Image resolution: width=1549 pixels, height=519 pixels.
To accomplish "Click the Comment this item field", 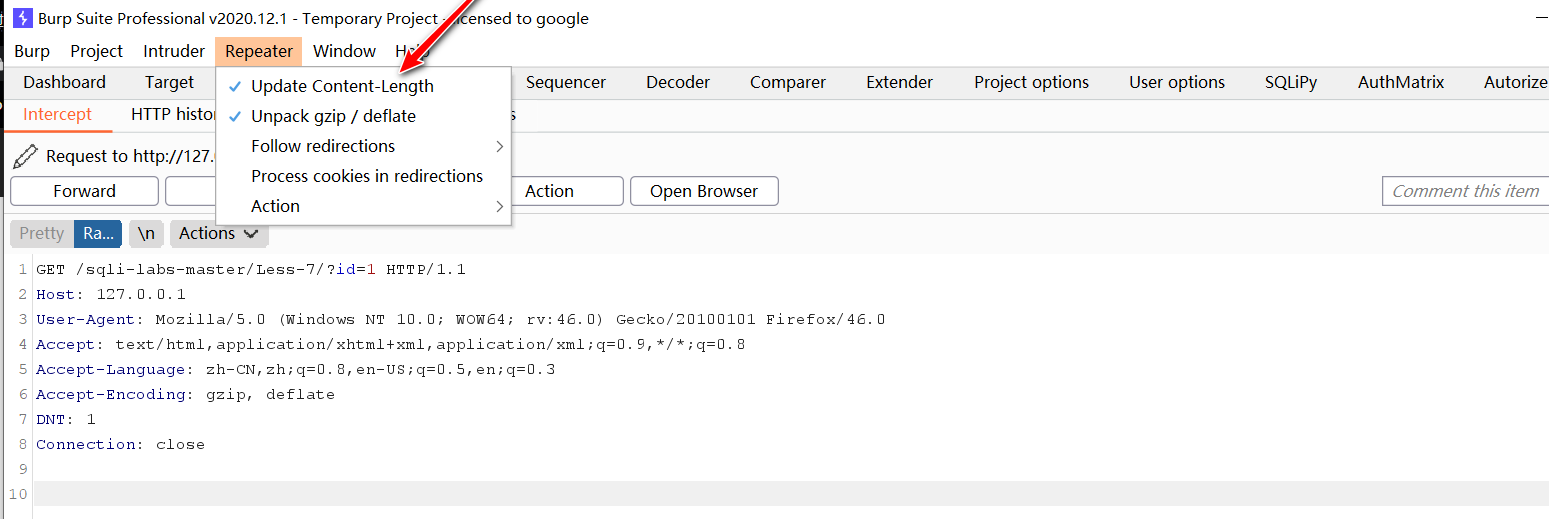I will coord(1465,192).
